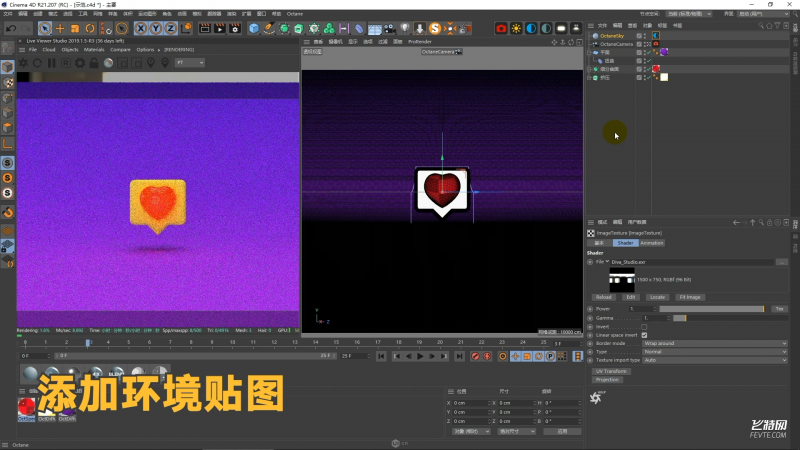Switch to Shader tab
Viewport: 800px width, 450px height.
coord(625,243)
